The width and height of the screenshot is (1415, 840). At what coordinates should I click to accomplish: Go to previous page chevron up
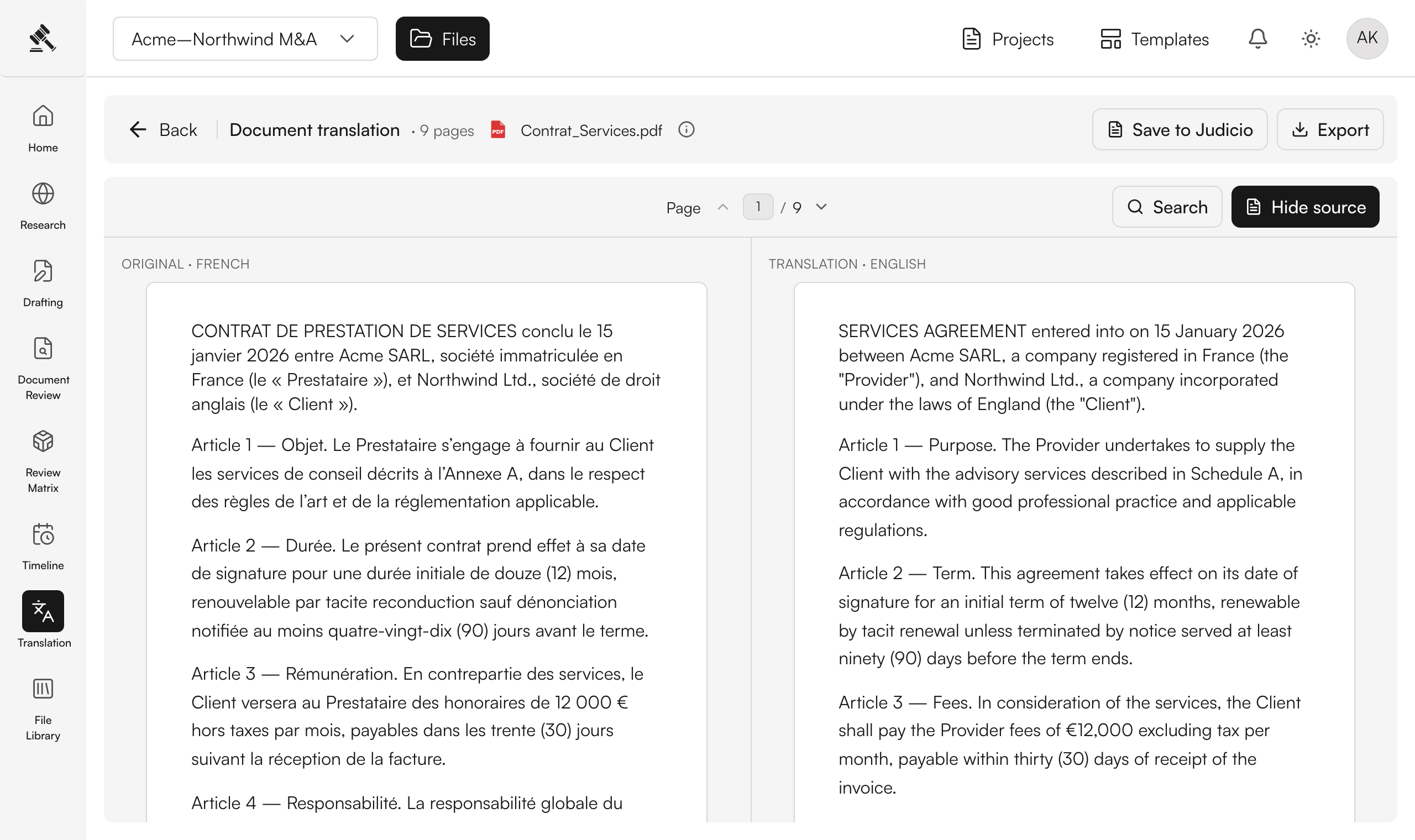pos(723,207)
